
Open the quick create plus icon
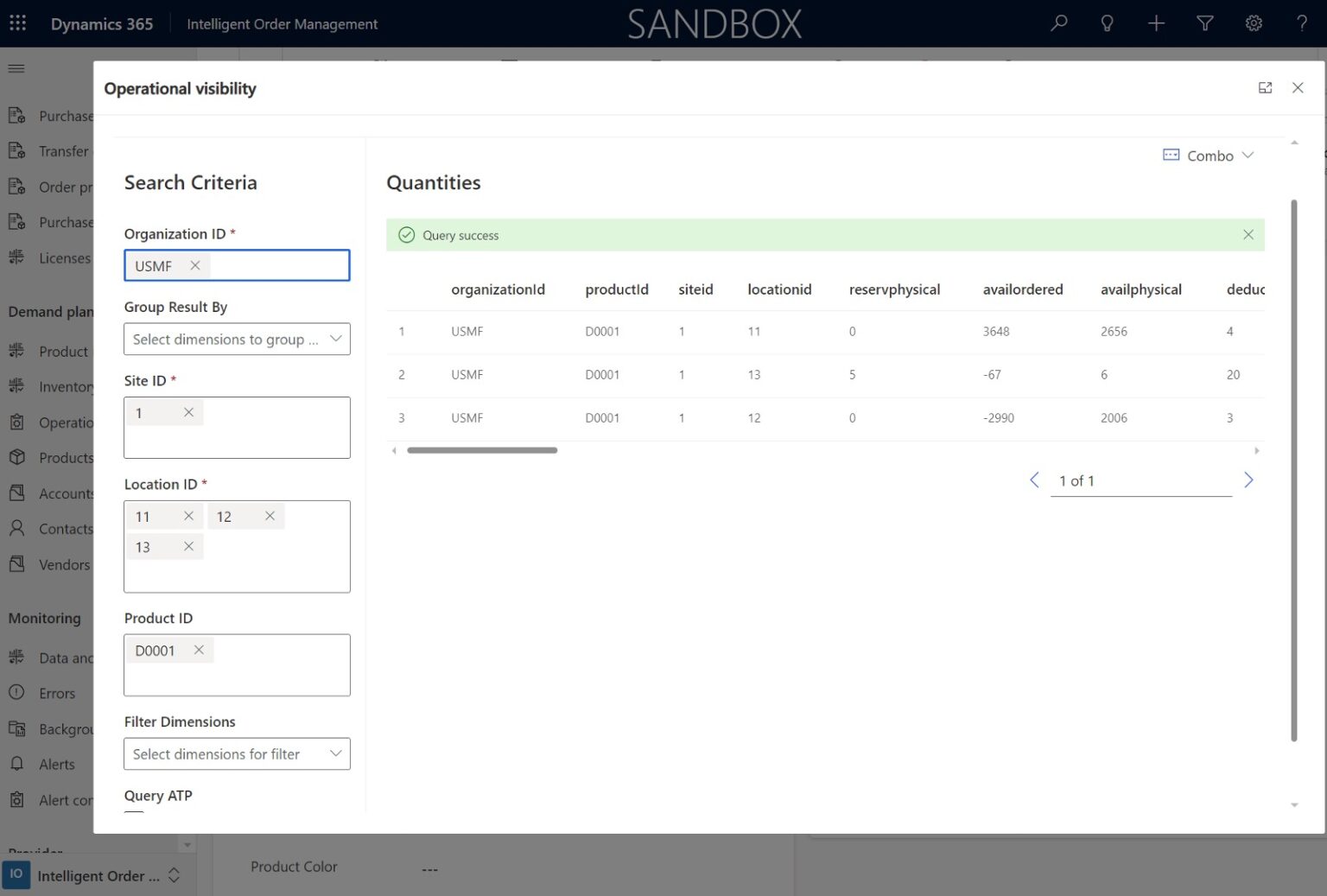[1156, 23]
